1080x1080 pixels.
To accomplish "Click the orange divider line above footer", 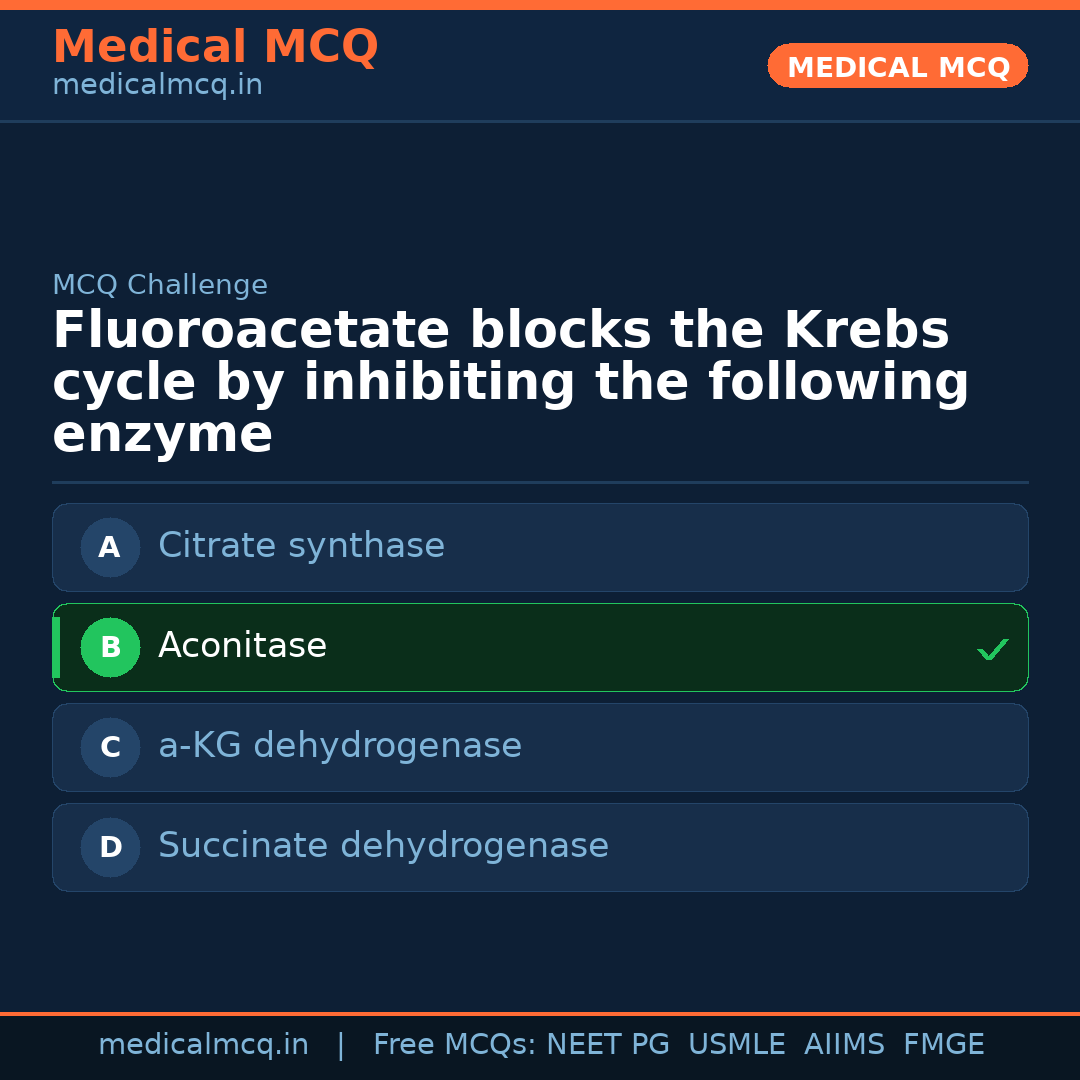I will [x=540, y=1011].
